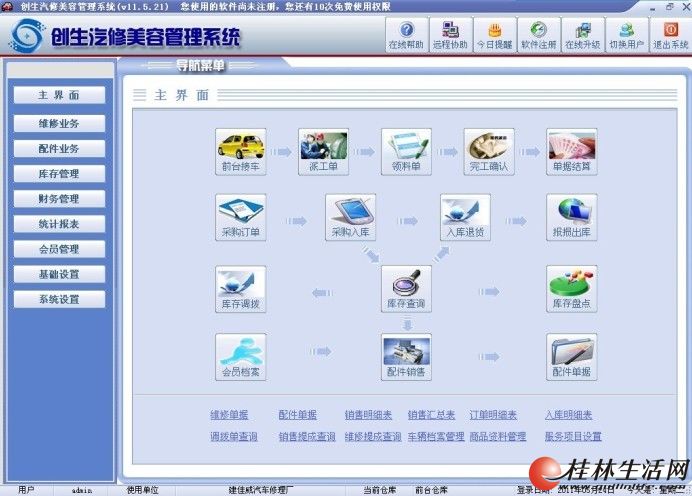Screen dimensions: 692x496
Task: Click the 报损出库 damage stock-out icon
Action: coord(572,217)
